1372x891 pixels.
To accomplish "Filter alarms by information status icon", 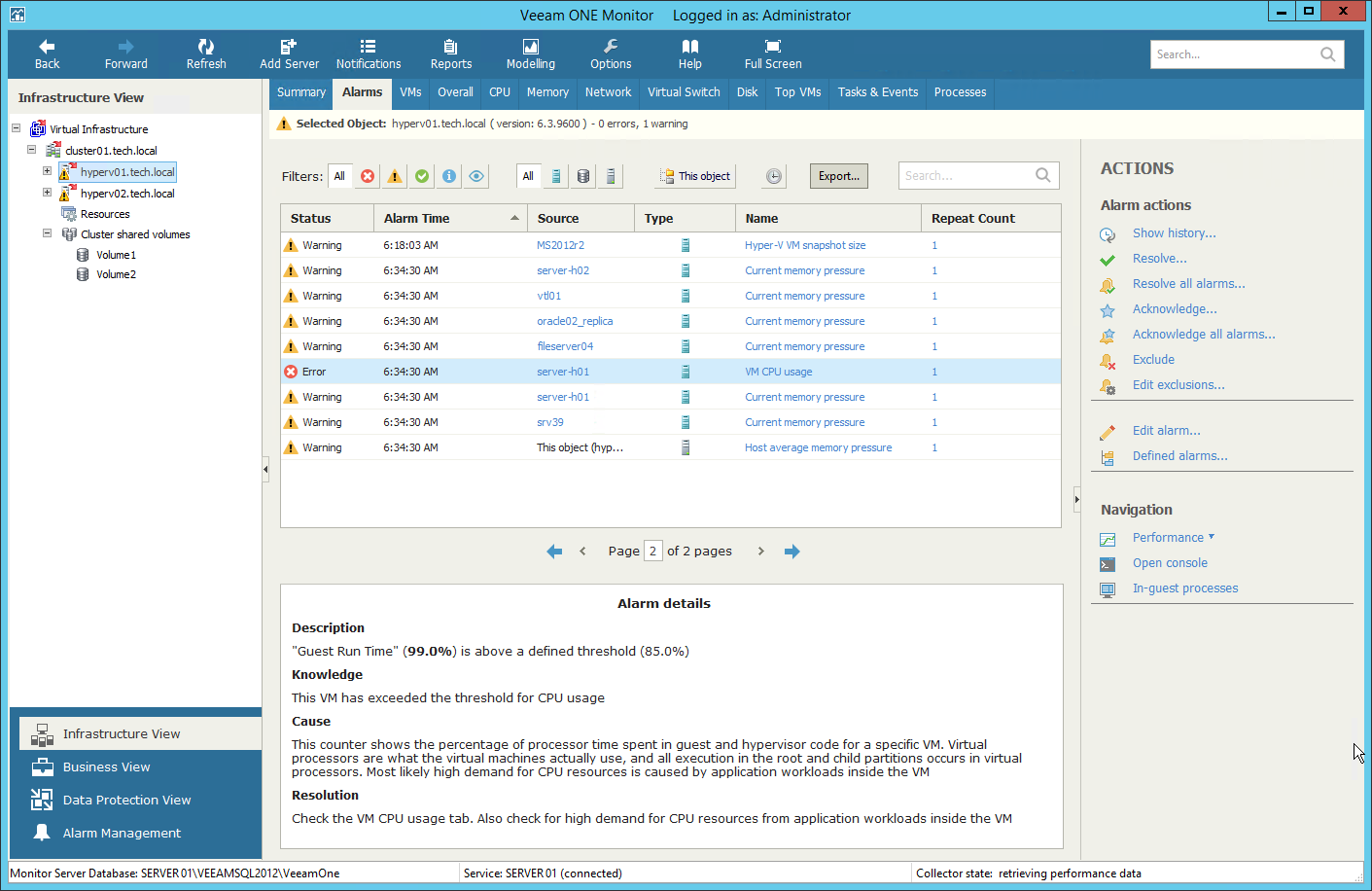I will coord(449,176).
